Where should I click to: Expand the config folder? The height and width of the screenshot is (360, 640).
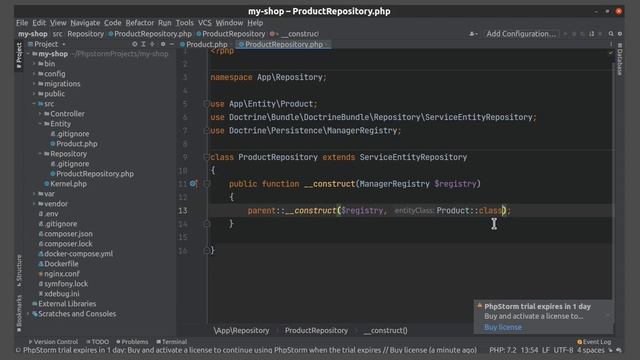34,74
